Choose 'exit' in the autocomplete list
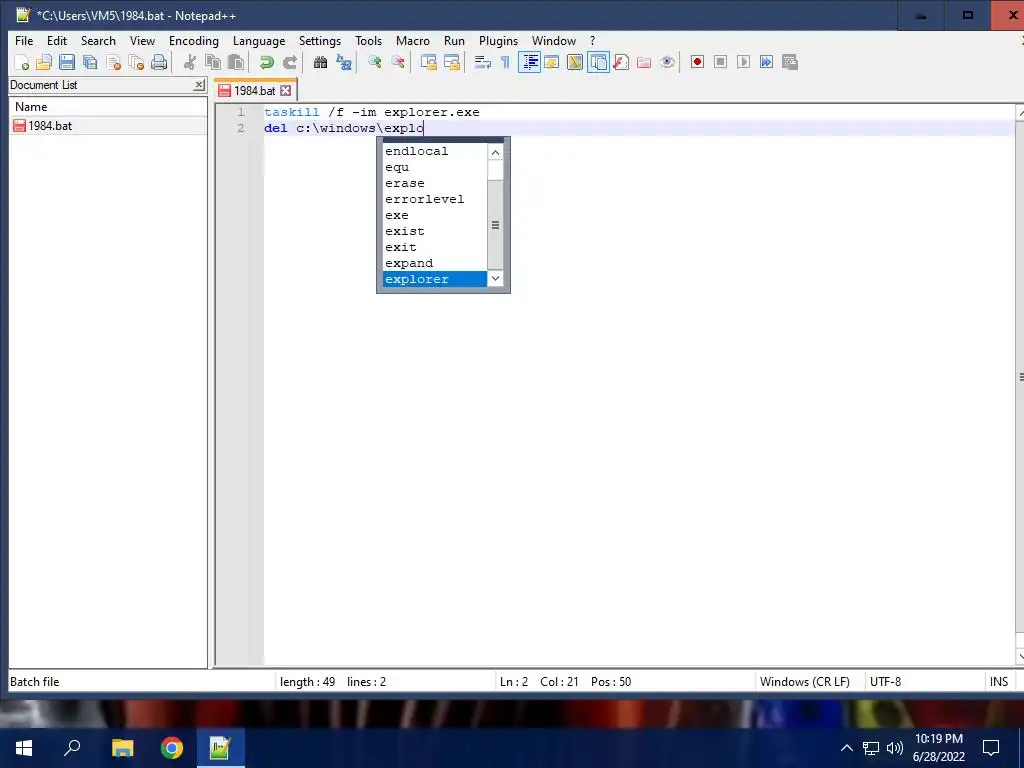1024x768 pixels. [x=435, y=247]
